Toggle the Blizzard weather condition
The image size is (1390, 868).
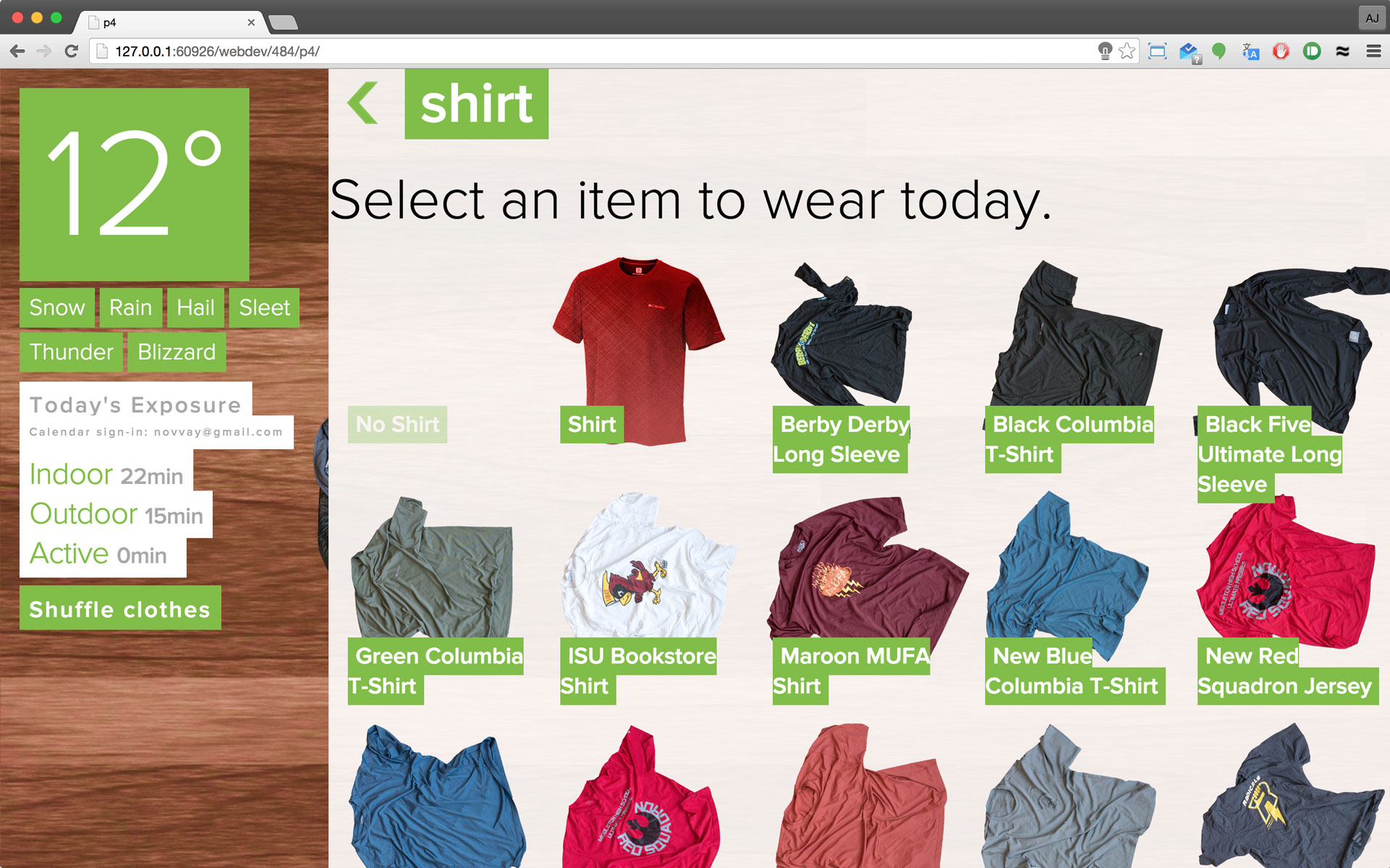(x=177, y=352)
